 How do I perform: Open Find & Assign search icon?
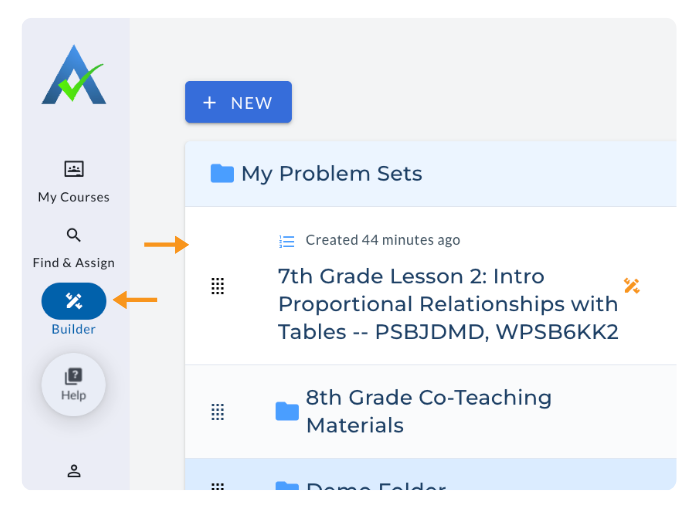[74, 235]
